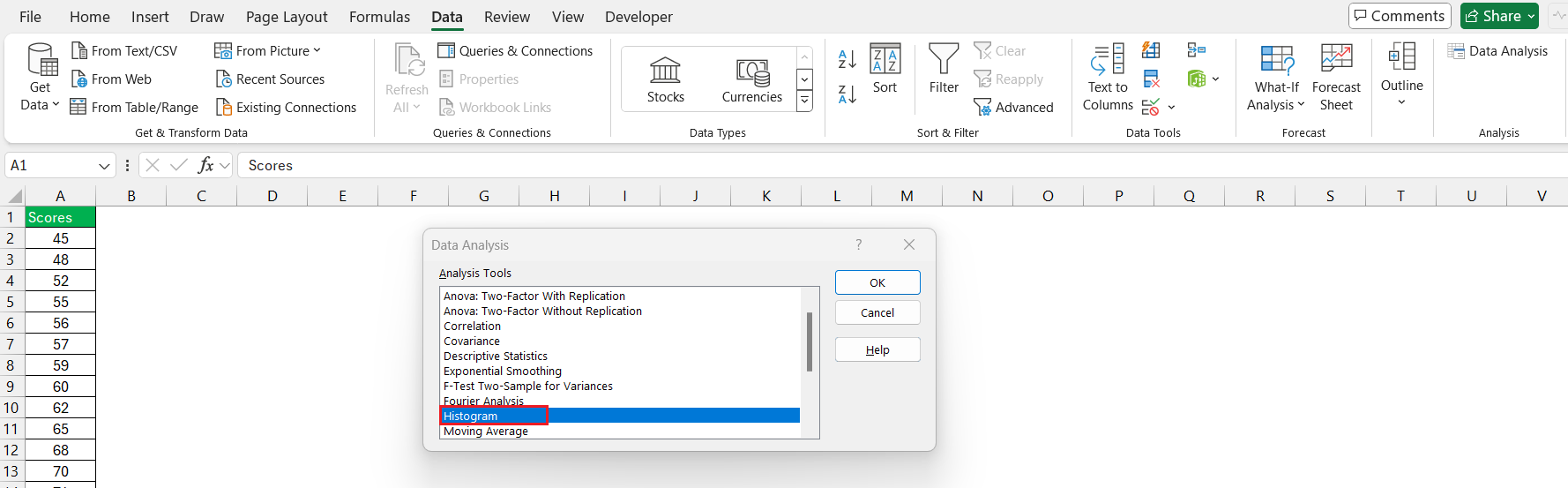
Task: Import data From Text/CSV
Action: tap(124, 51)
